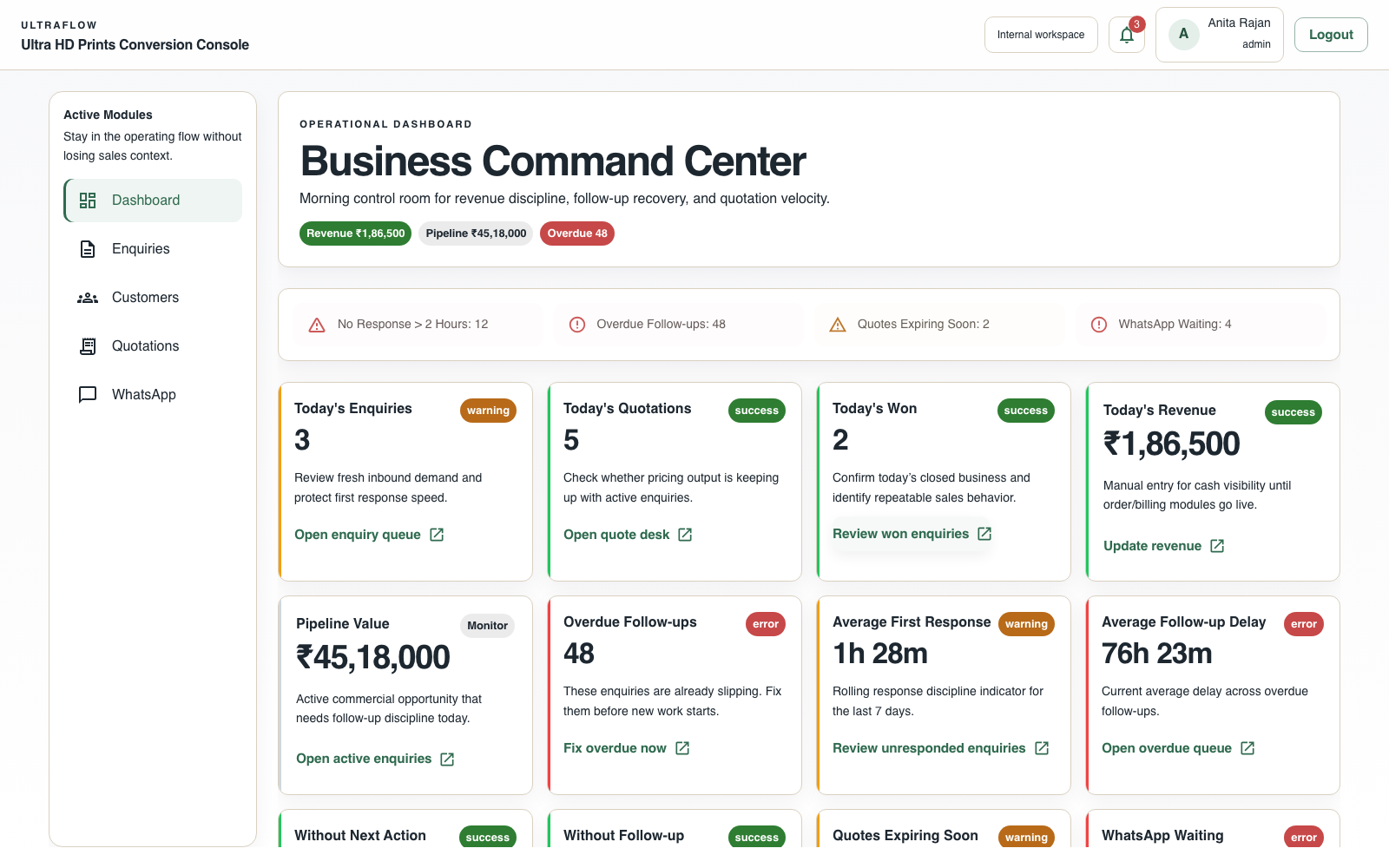This screenshot has height=868, width=1389.
Task: Click the Logout button
Action: click(x=1331, y=35)
